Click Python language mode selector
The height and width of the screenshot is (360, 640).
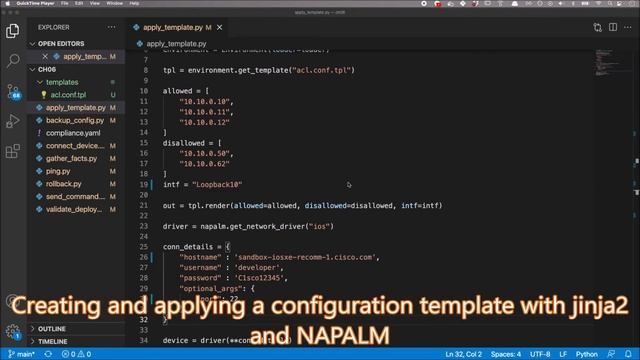click(587, 354)
